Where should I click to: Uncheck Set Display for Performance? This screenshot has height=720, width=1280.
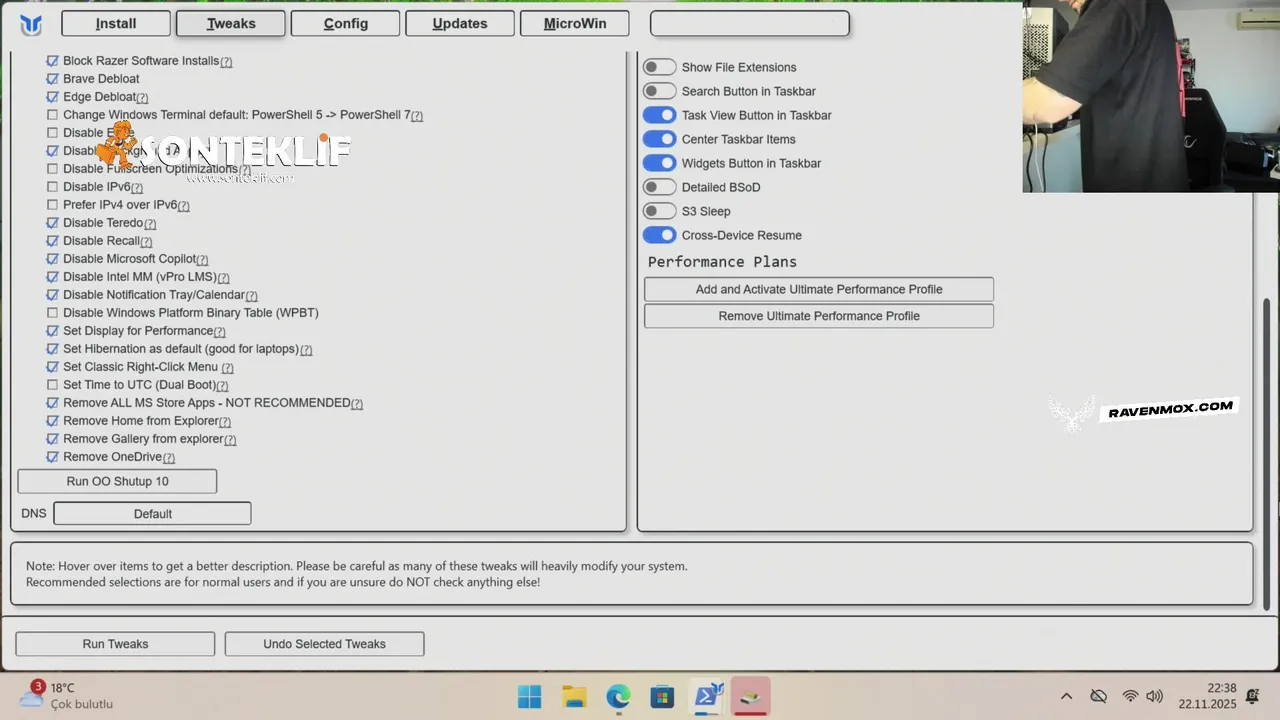coord(53,331)
